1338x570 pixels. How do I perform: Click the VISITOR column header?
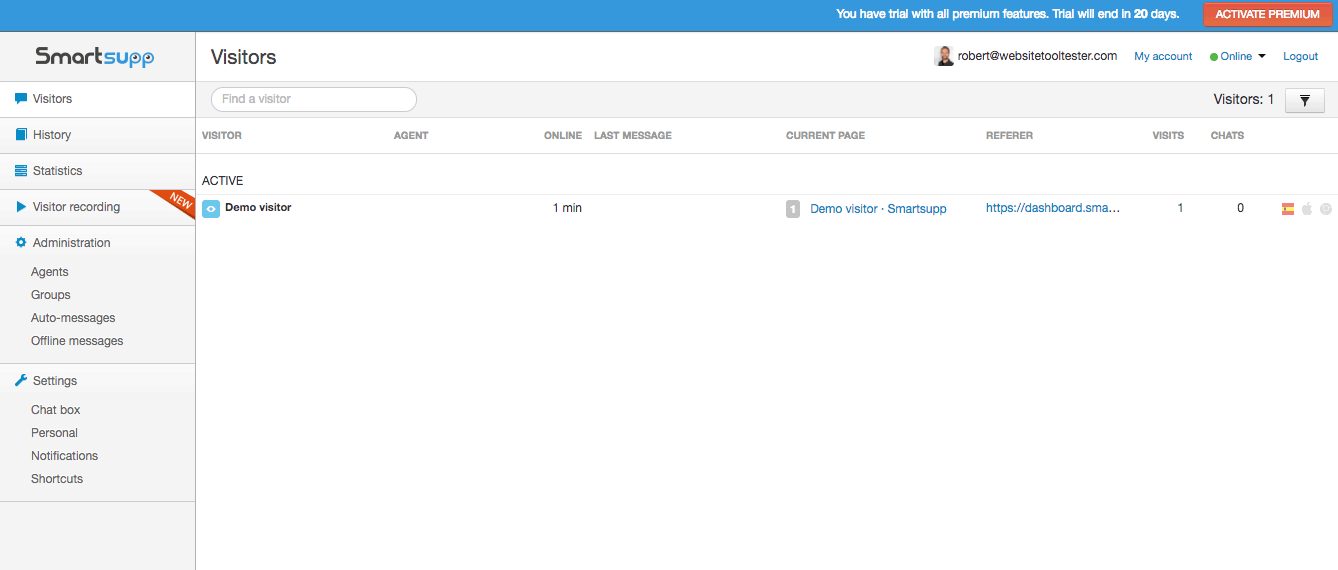point(222,136)
